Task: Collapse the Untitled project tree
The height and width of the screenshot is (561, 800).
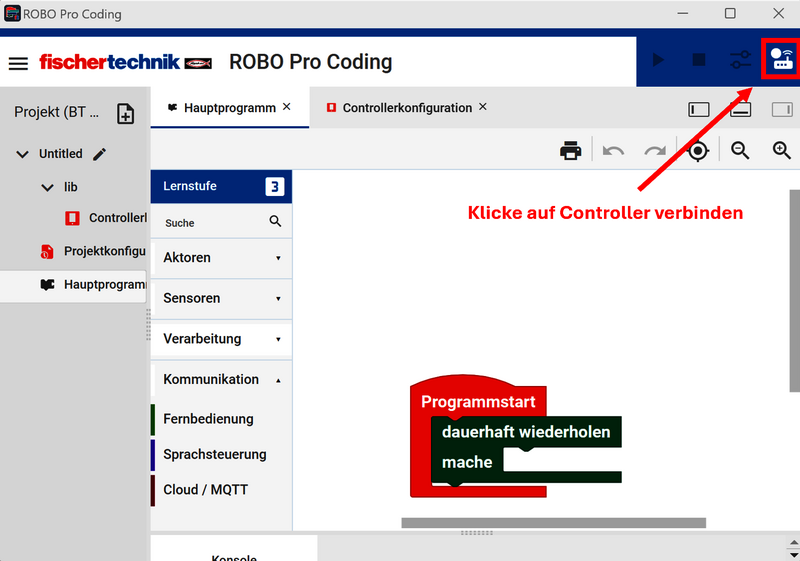Action: point(22,154)
